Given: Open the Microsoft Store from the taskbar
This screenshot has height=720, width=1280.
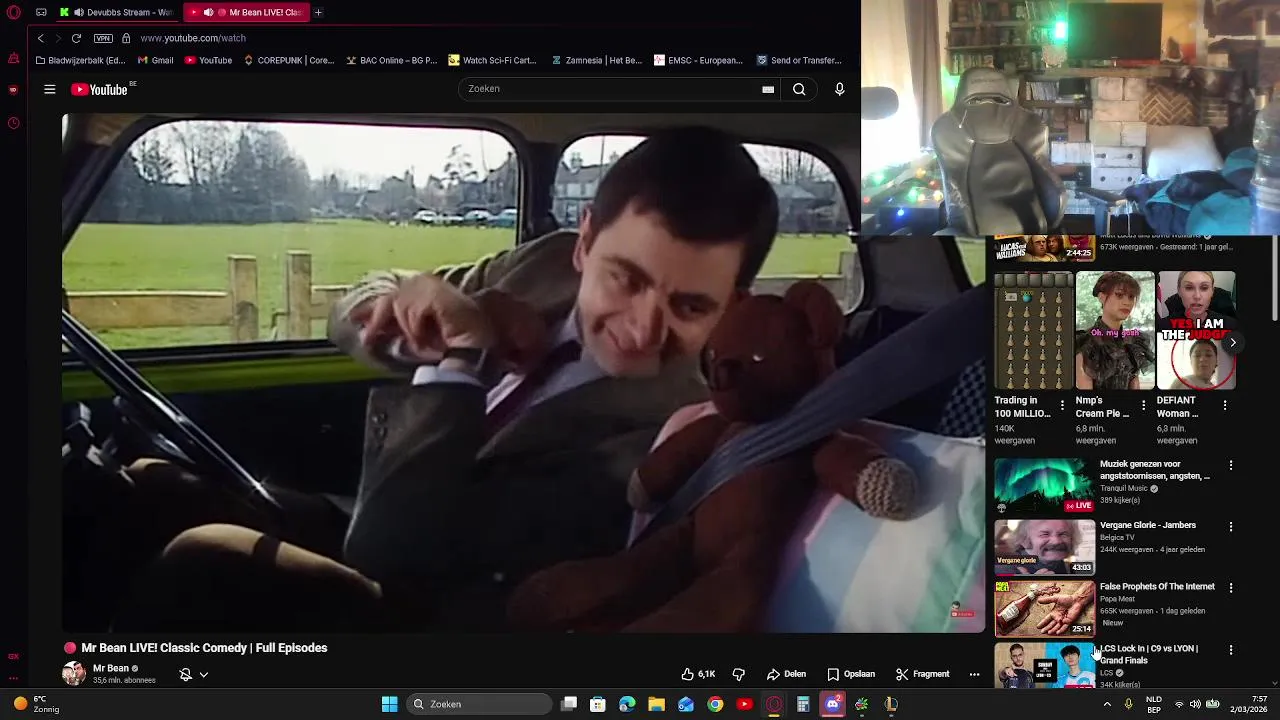Looking at the screenshot, I should tap(598, 704).
